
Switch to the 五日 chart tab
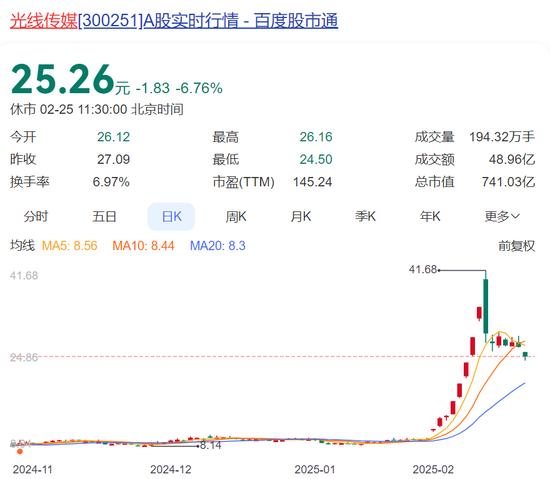tap(104, 216)
